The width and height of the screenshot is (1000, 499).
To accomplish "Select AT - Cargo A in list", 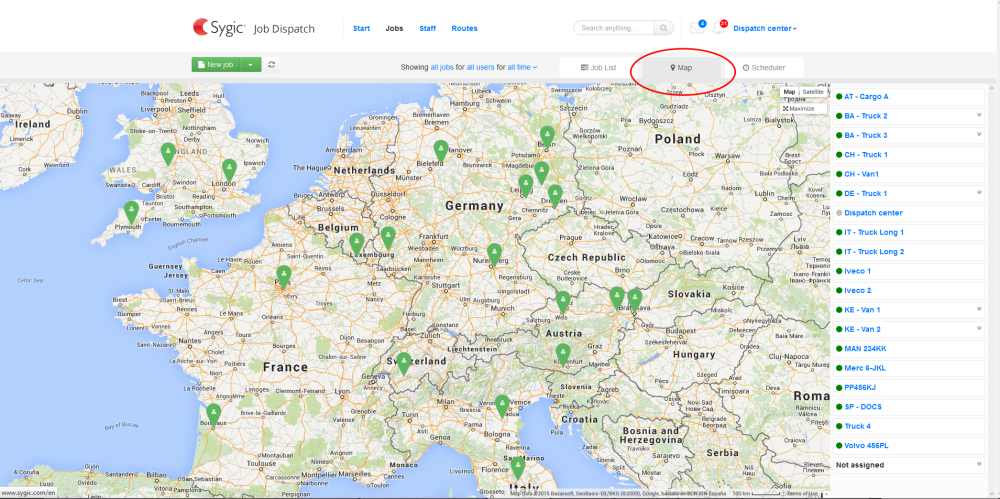I will (x=909, y=96).
